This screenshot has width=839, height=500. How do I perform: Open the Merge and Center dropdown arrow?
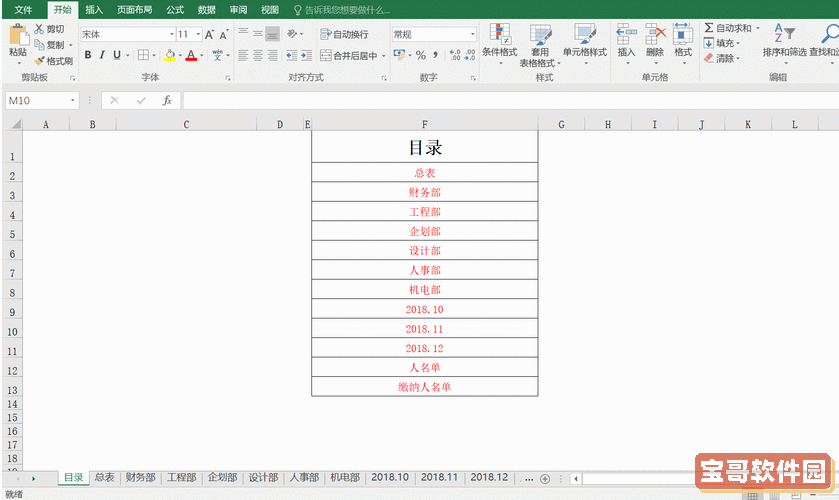click(383, 56)
